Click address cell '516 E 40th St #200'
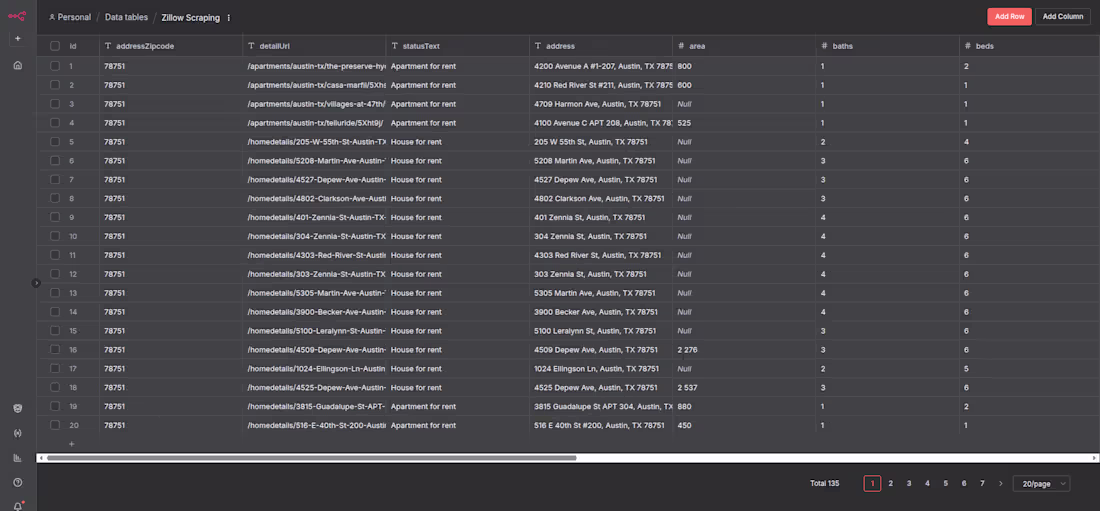Screen dimensions: 1100x511 [x=601, y=425]
